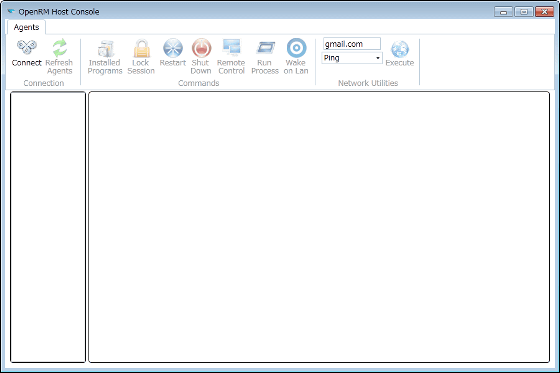
Task: Launch Remote Control
Action: click(231, 56)
